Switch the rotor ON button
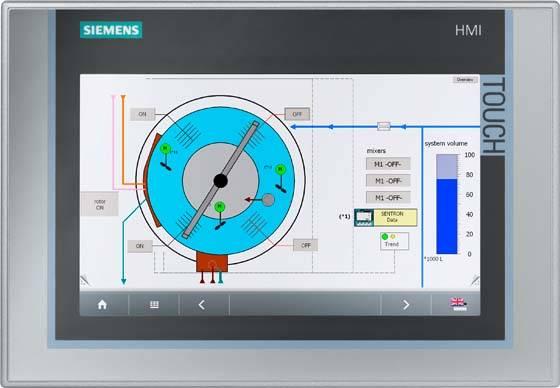Image resolution: width=560 pixels, height=388 pixels. 100,204
